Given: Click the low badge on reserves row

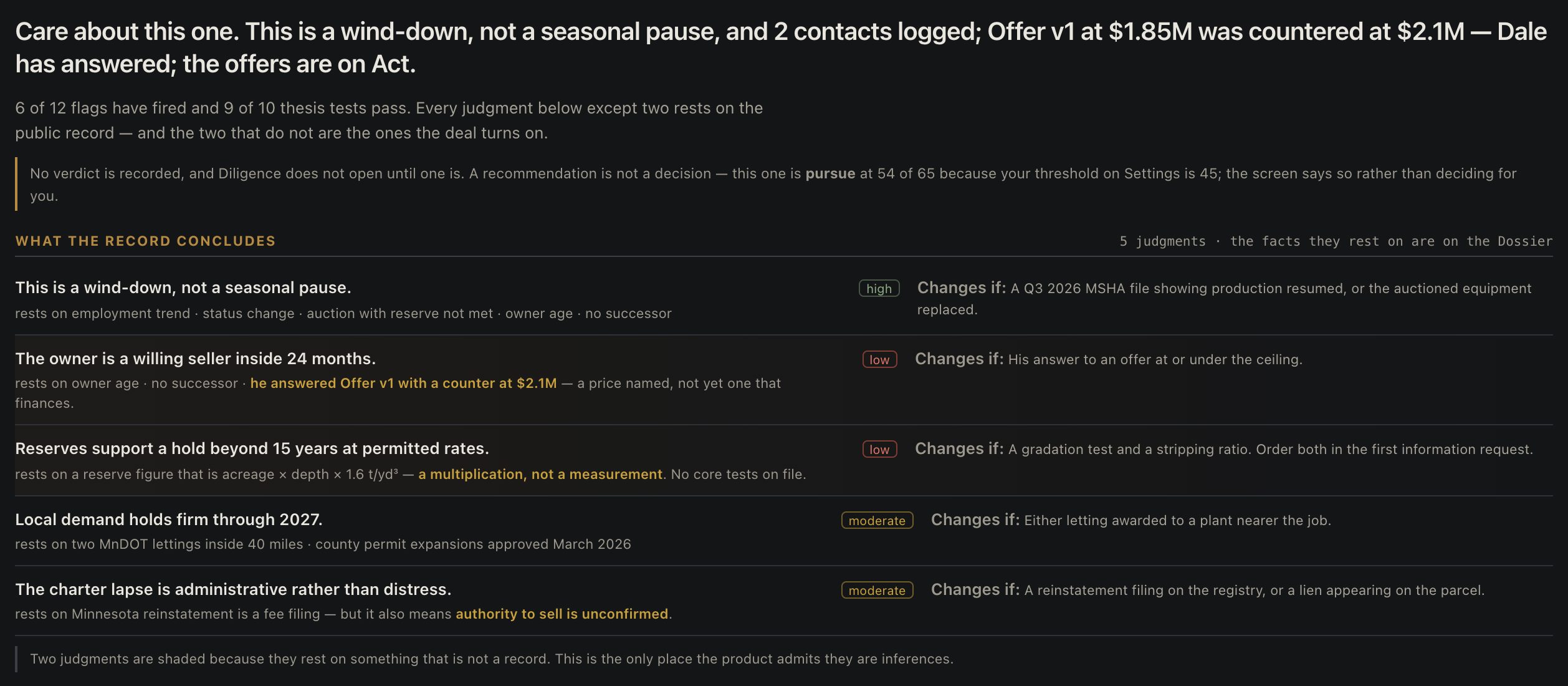Looking at the screenshot, I should 879,449.
